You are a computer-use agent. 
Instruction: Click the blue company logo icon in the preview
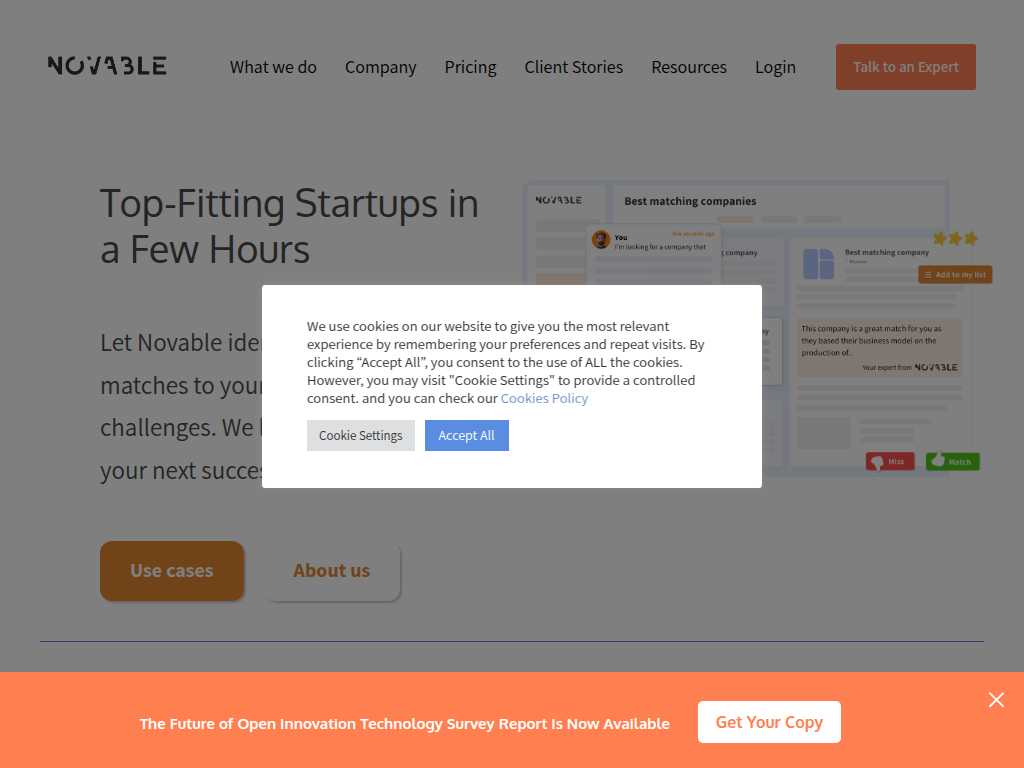[x=818, y=264]
